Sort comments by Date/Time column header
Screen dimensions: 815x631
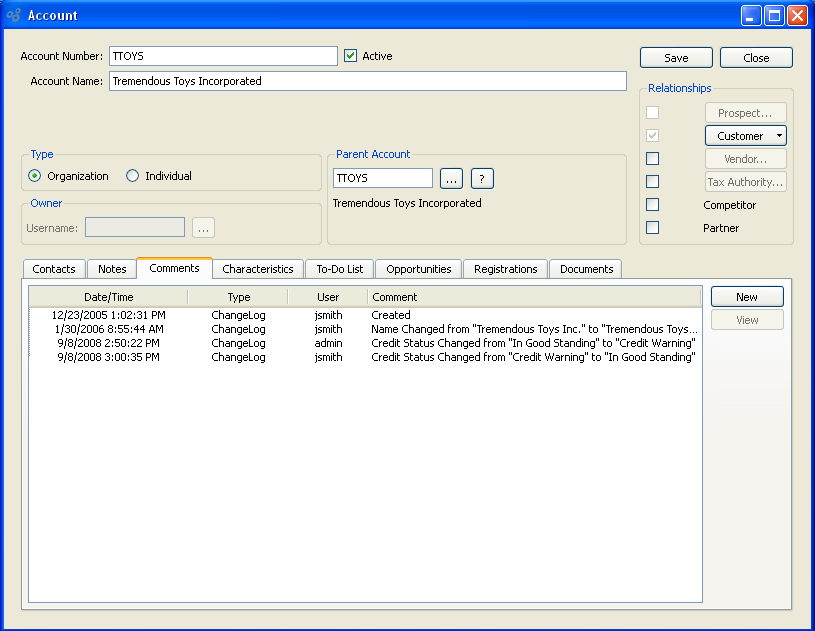pyautogui.click(x=108, y=297)
